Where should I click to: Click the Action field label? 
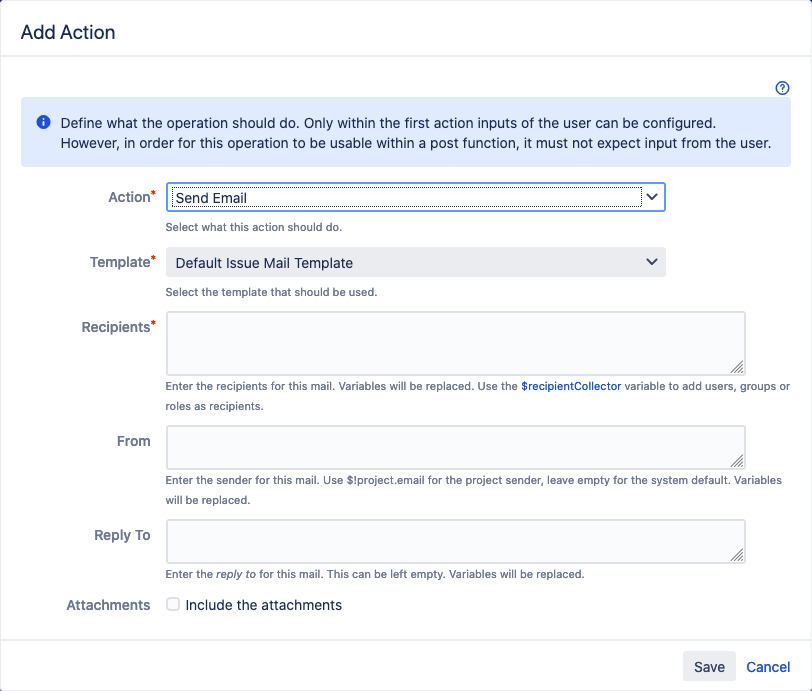click(128, 198)
